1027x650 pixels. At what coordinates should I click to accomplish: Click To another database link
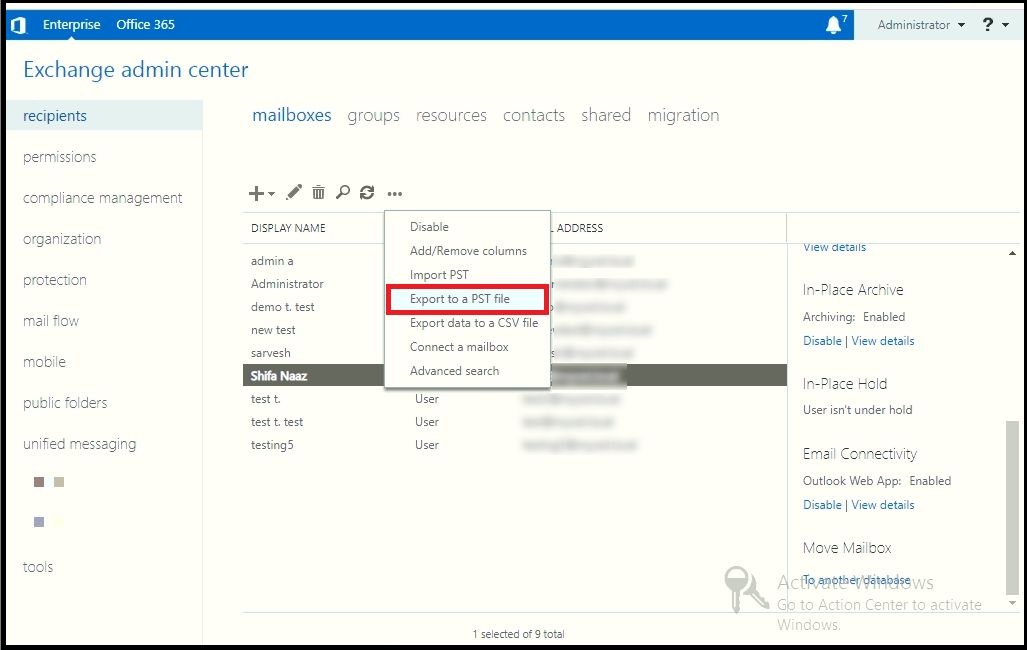point(857,580)
